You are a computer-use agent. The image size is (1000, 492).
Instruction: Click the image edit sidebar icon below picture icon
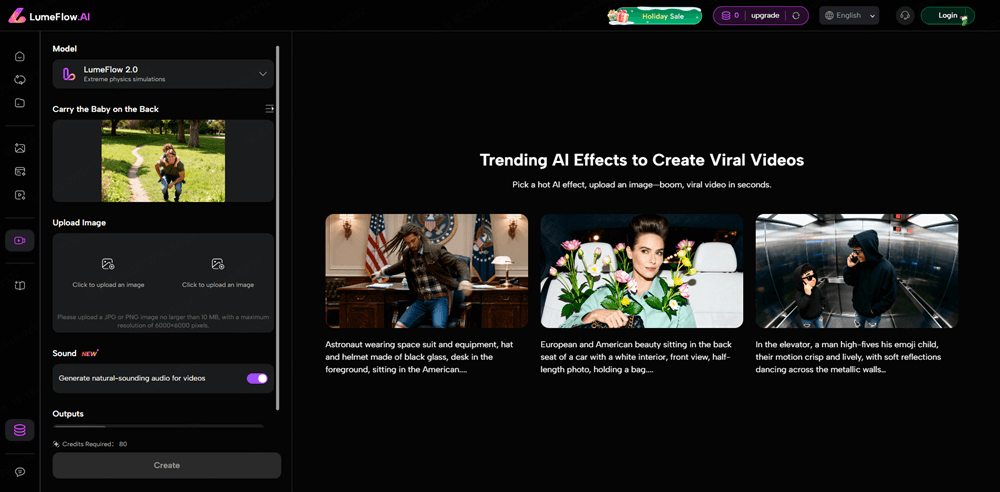click(20, 172)
